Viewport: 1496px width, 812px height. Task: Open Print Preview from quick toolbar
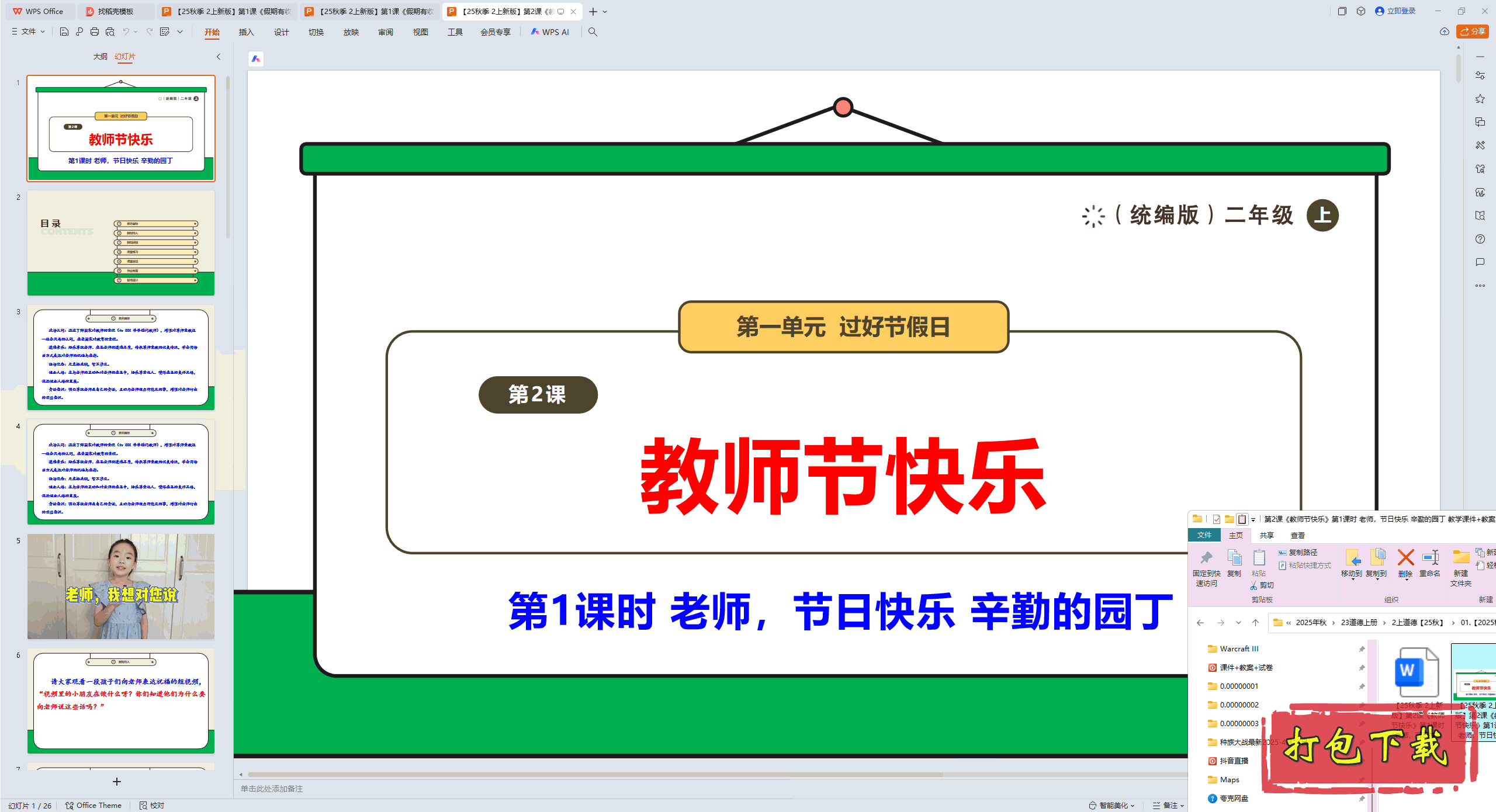click(110, 32)
